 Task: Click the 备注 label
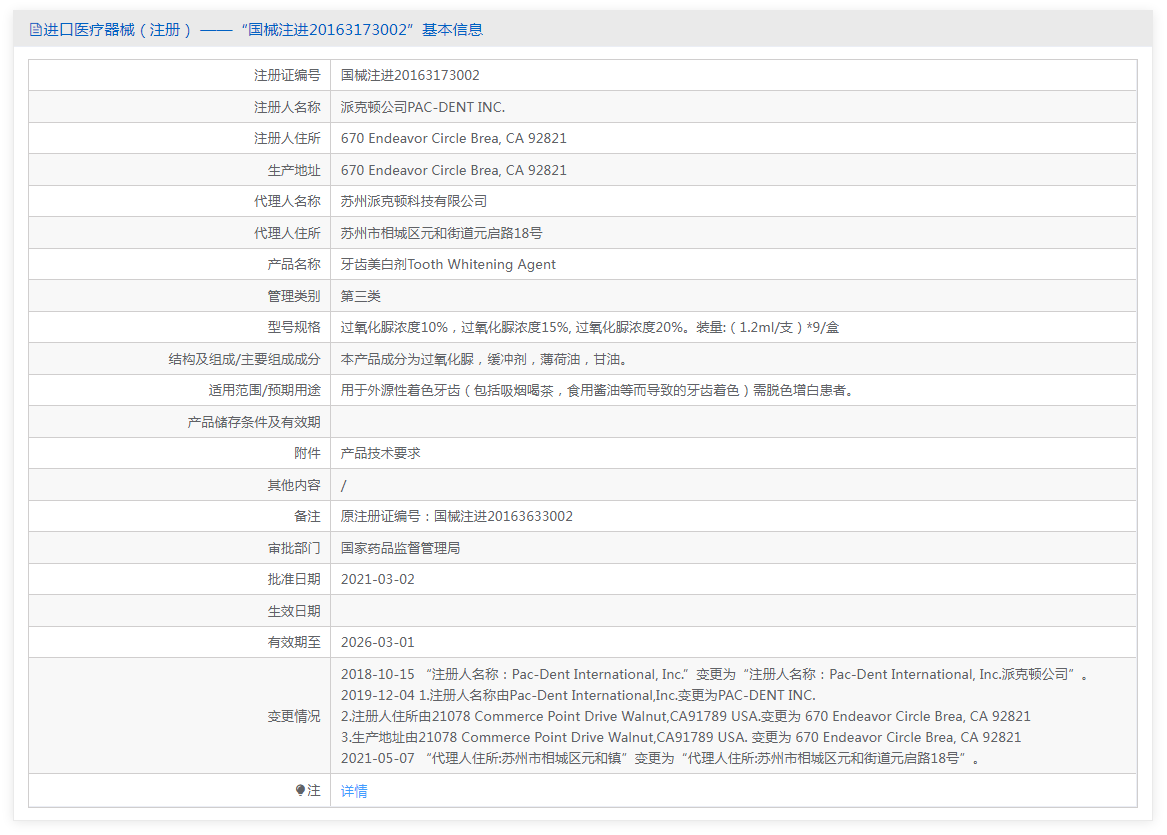307,516
